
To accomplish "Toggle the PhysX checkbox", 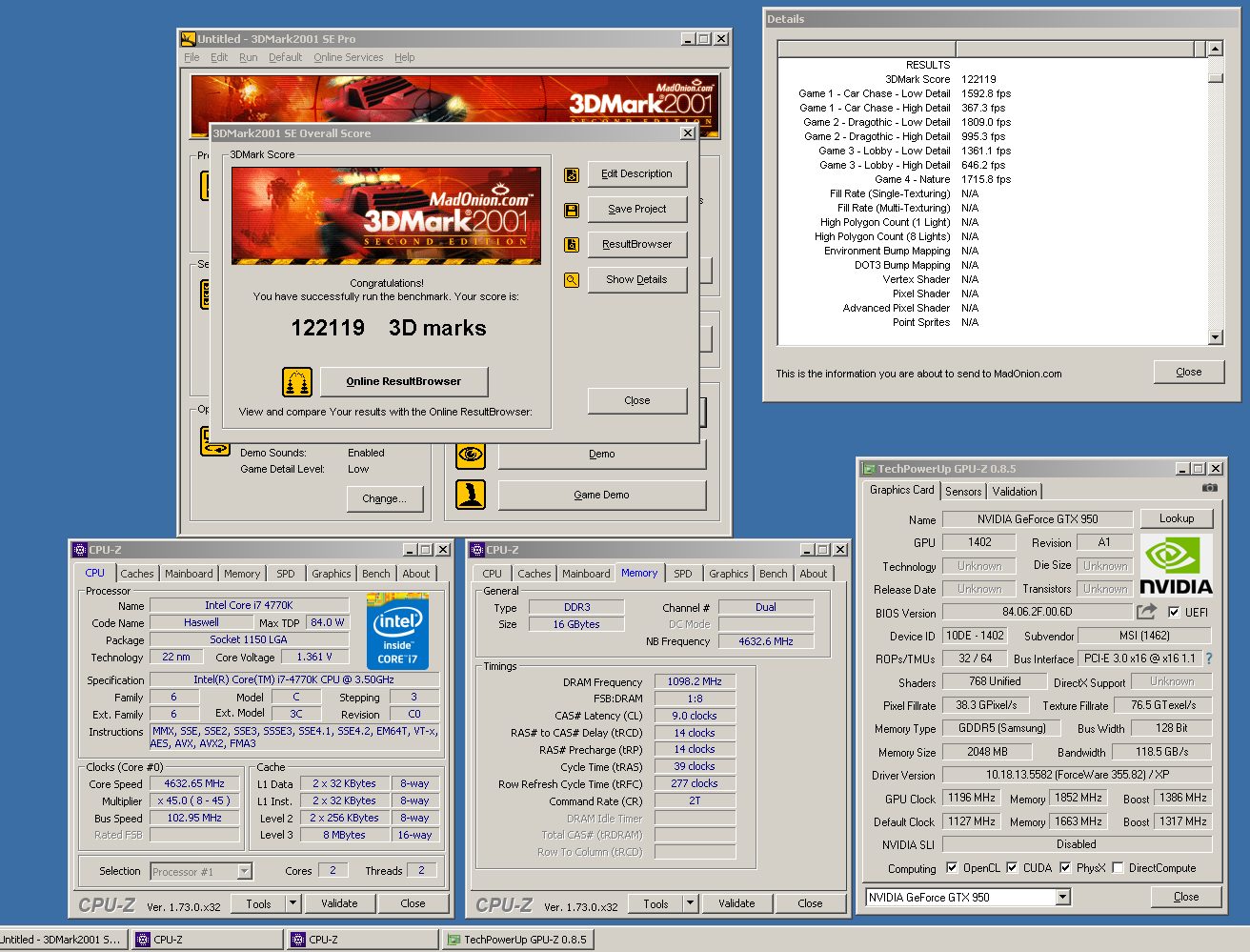I will point(1065,868).
